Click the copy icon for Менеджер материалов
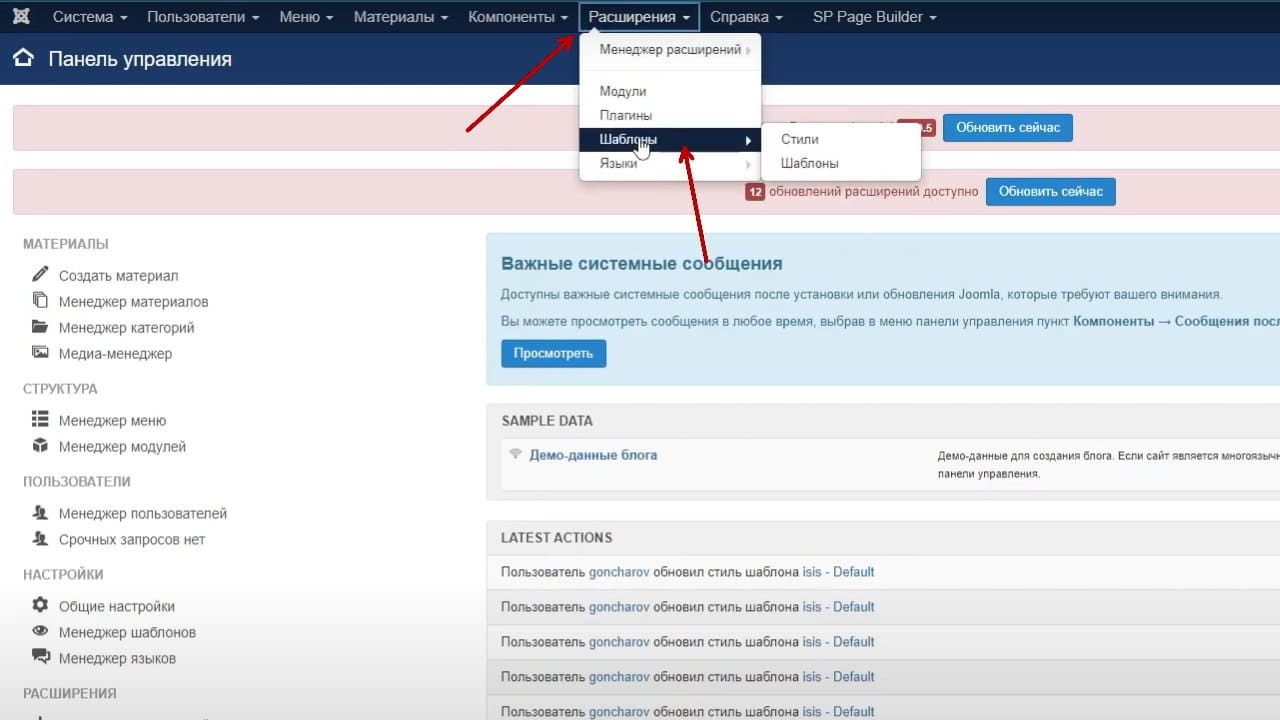This screenshot has width=1280, height=720. tap(40, 300)
